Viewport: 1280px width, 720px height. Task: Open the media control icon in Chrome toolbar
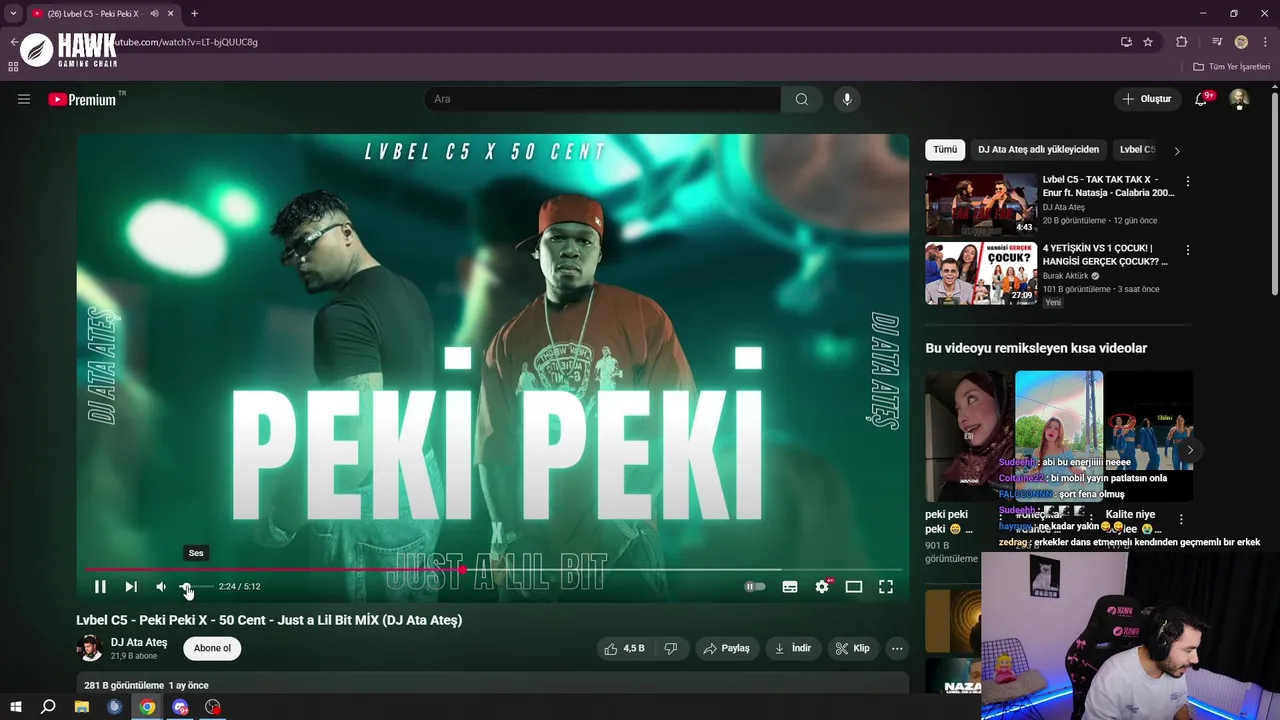(x=1217, y=42)
